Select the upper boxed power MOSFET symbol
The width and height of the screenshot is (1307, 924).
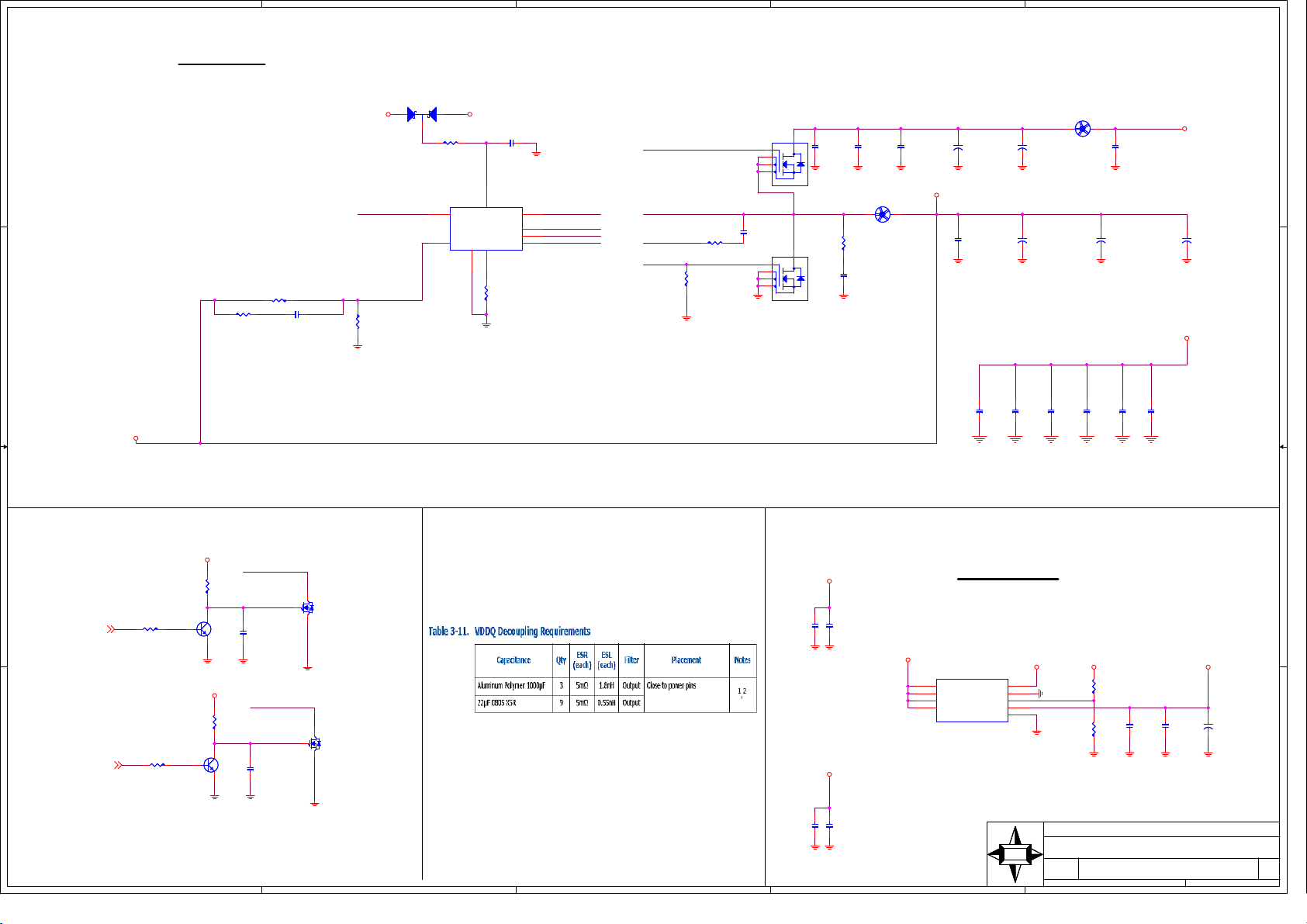click(790, 164)
